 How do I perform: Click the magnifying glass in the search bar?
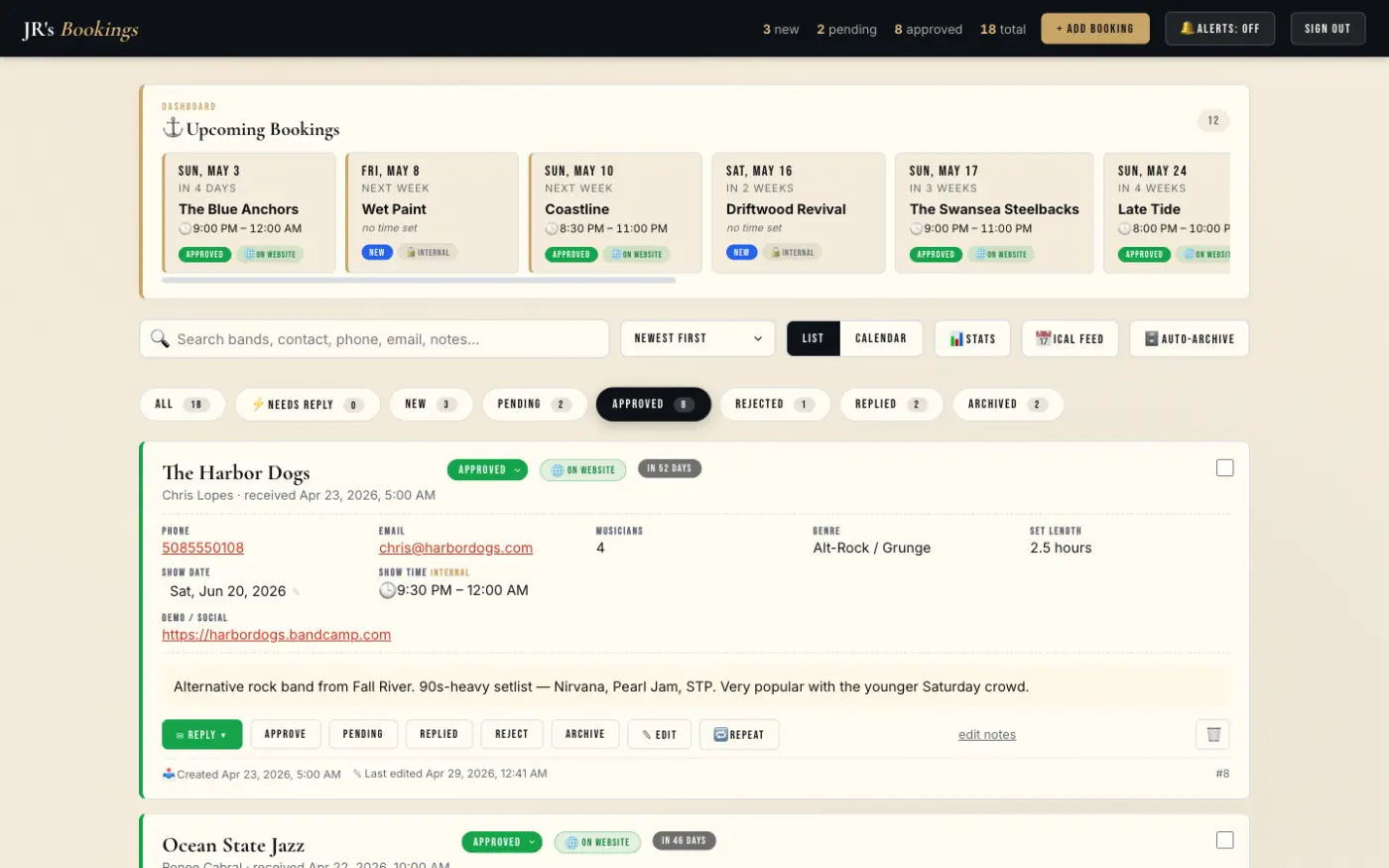tap(160, 338)
